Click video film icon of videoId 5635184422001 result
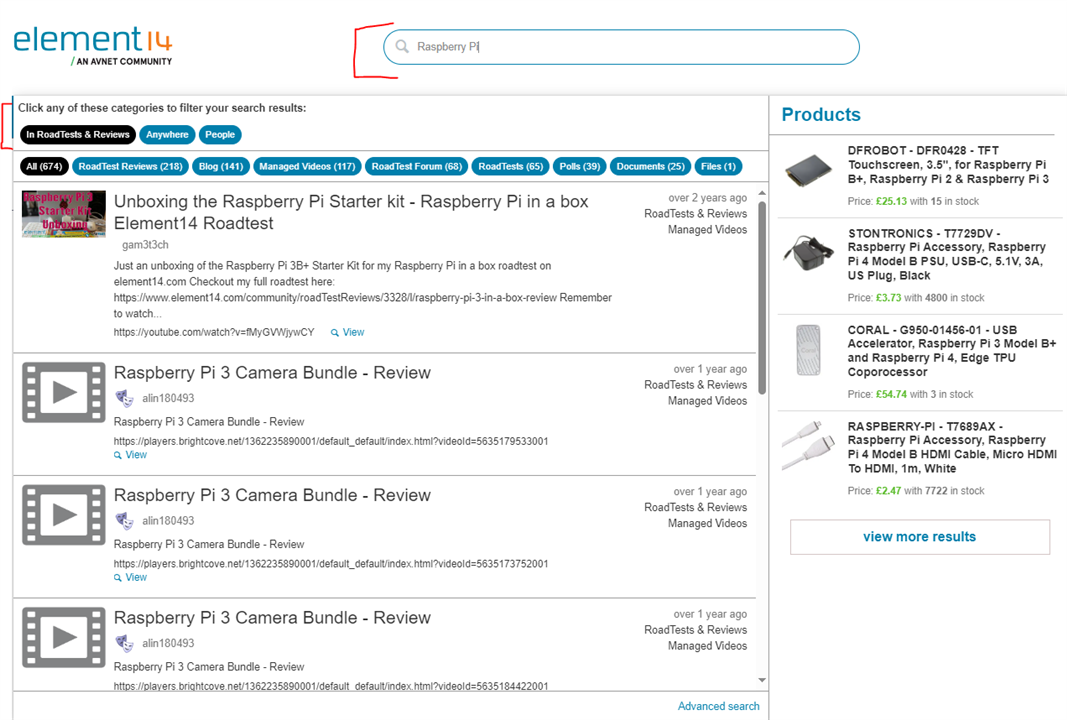 (64, 638)
